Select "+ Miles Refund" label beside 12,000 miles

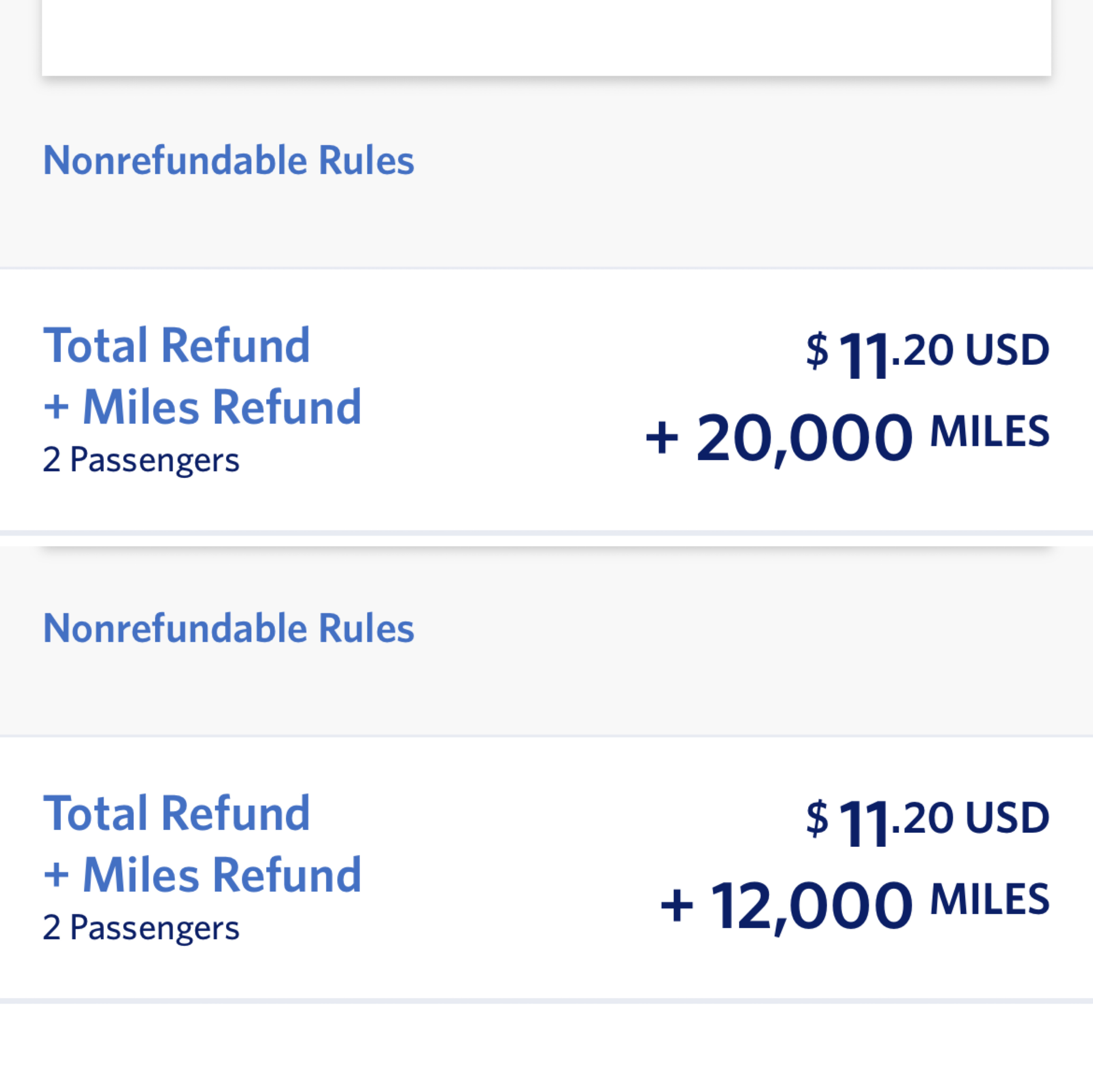[x=203, y=875]
